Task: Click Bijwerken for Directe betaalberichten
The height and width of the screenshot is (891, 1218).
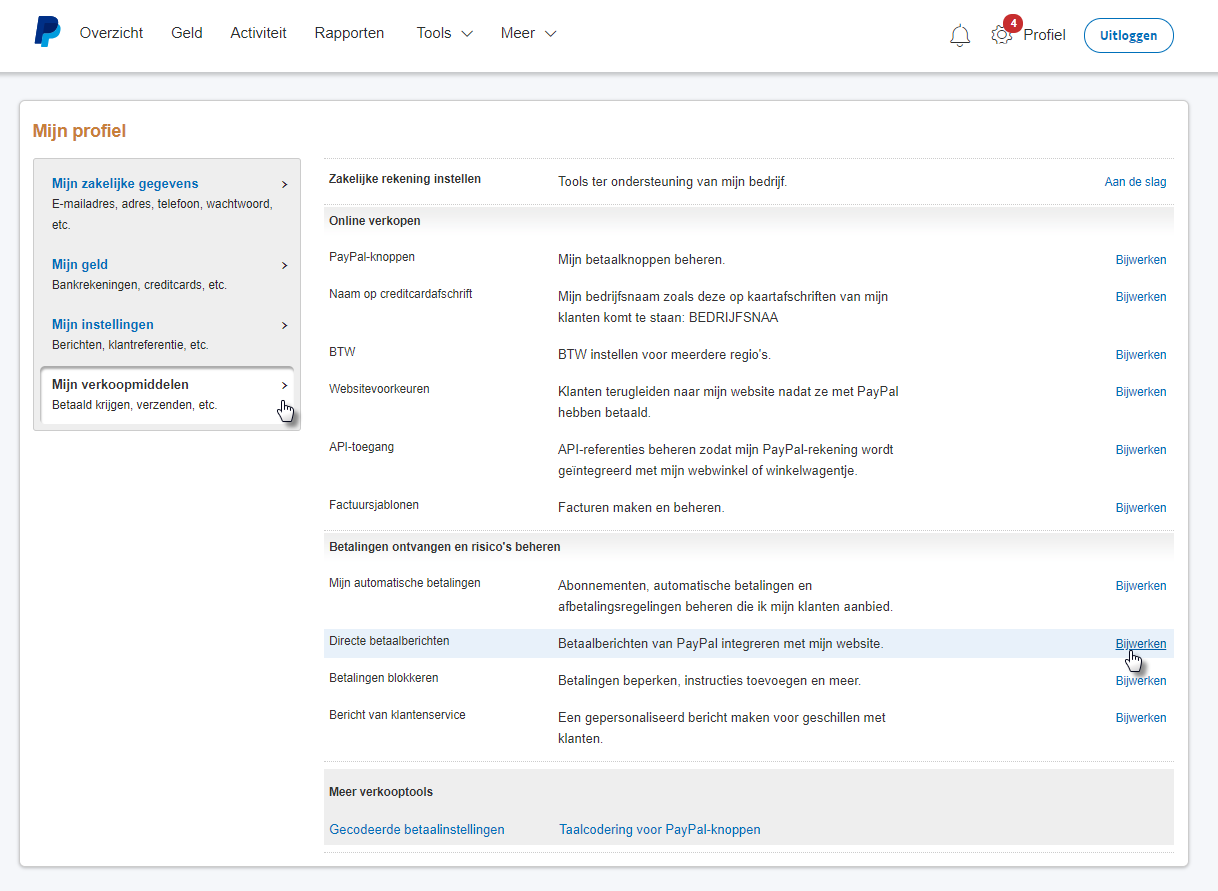Action: 1141,644
